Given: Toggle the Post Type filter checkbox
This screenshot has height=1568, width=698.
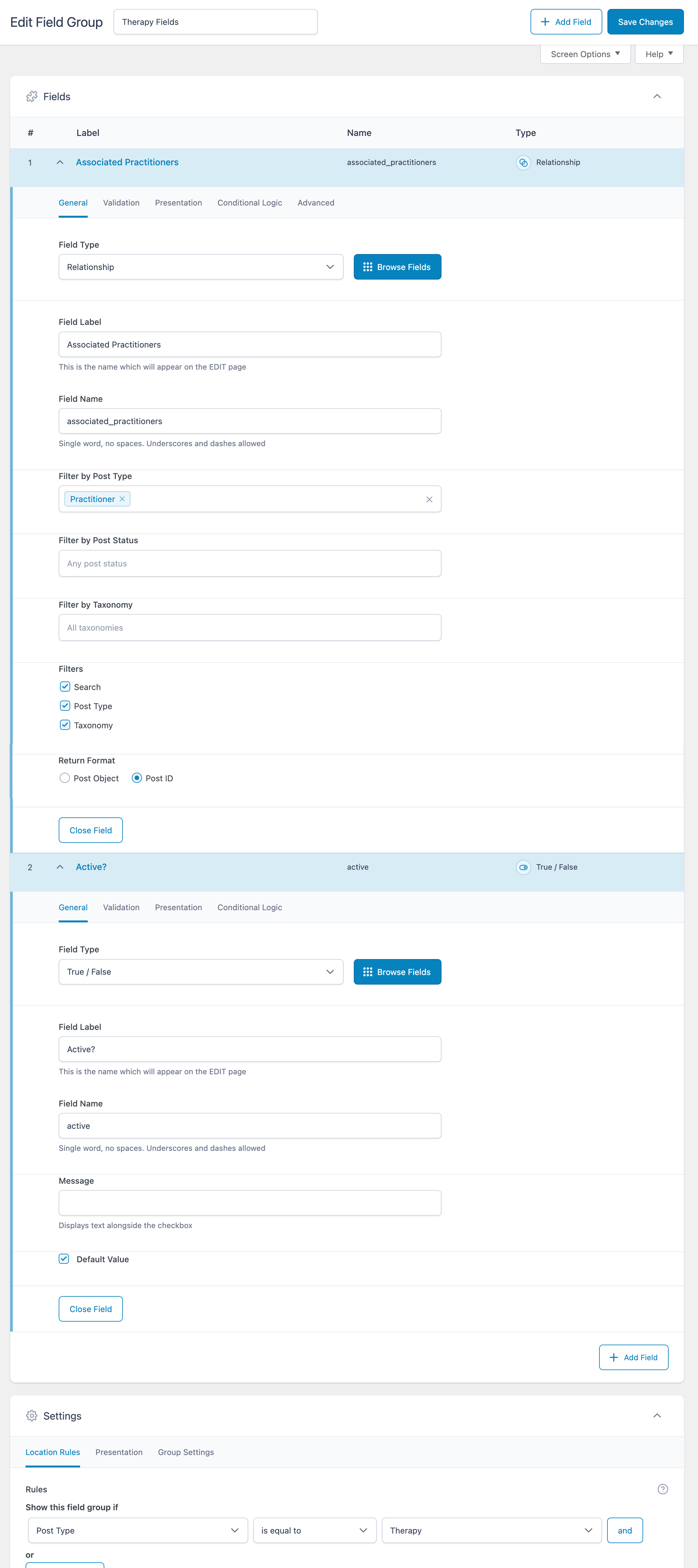Looking at the screenshot, I should 64,706.
